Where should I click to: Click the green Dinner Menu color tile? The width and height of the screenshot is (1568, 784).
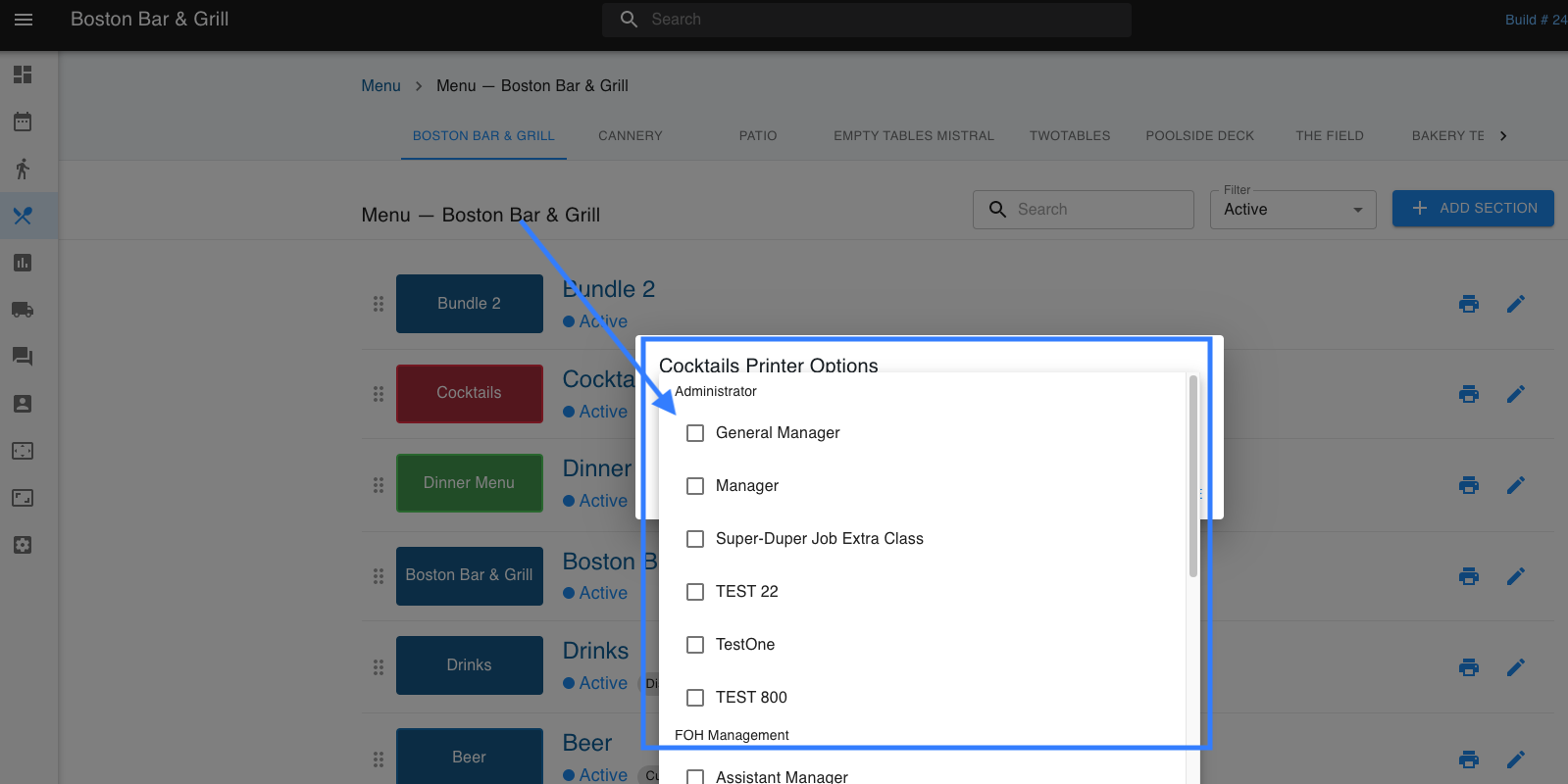click(x=469, y=483)
